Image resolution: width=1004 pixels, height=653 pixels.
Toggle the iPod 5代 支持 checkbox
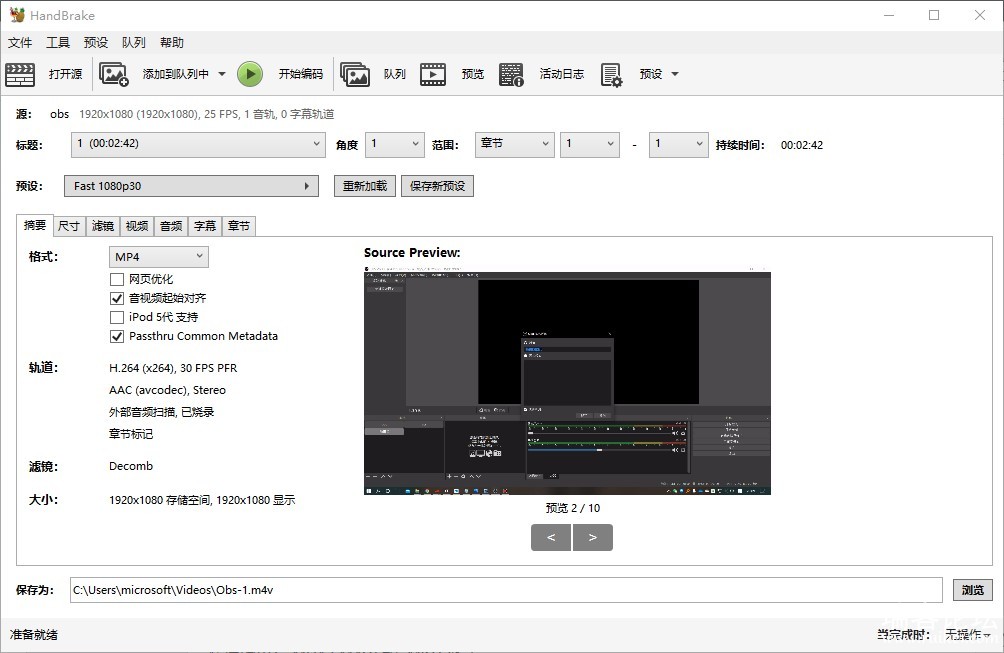(117, 317)
